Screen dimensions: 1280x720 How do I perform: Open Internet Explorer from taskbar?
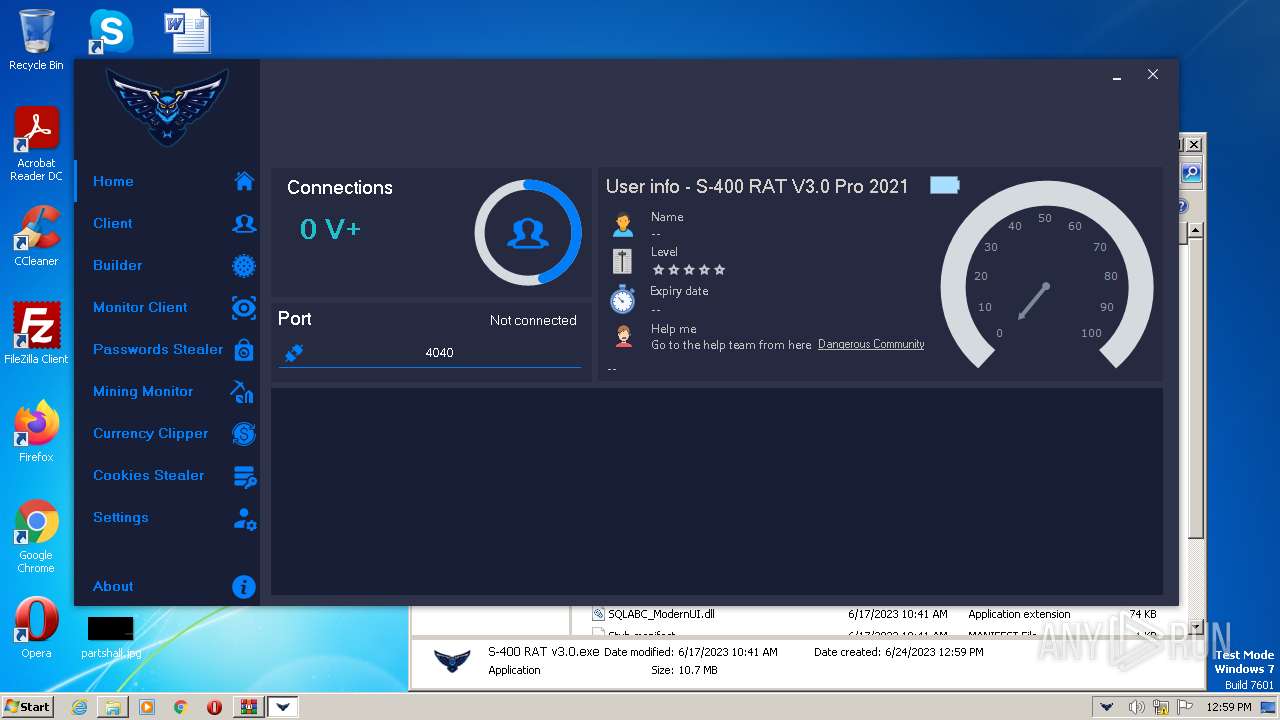pyautogui.click(x=79, y=707)
